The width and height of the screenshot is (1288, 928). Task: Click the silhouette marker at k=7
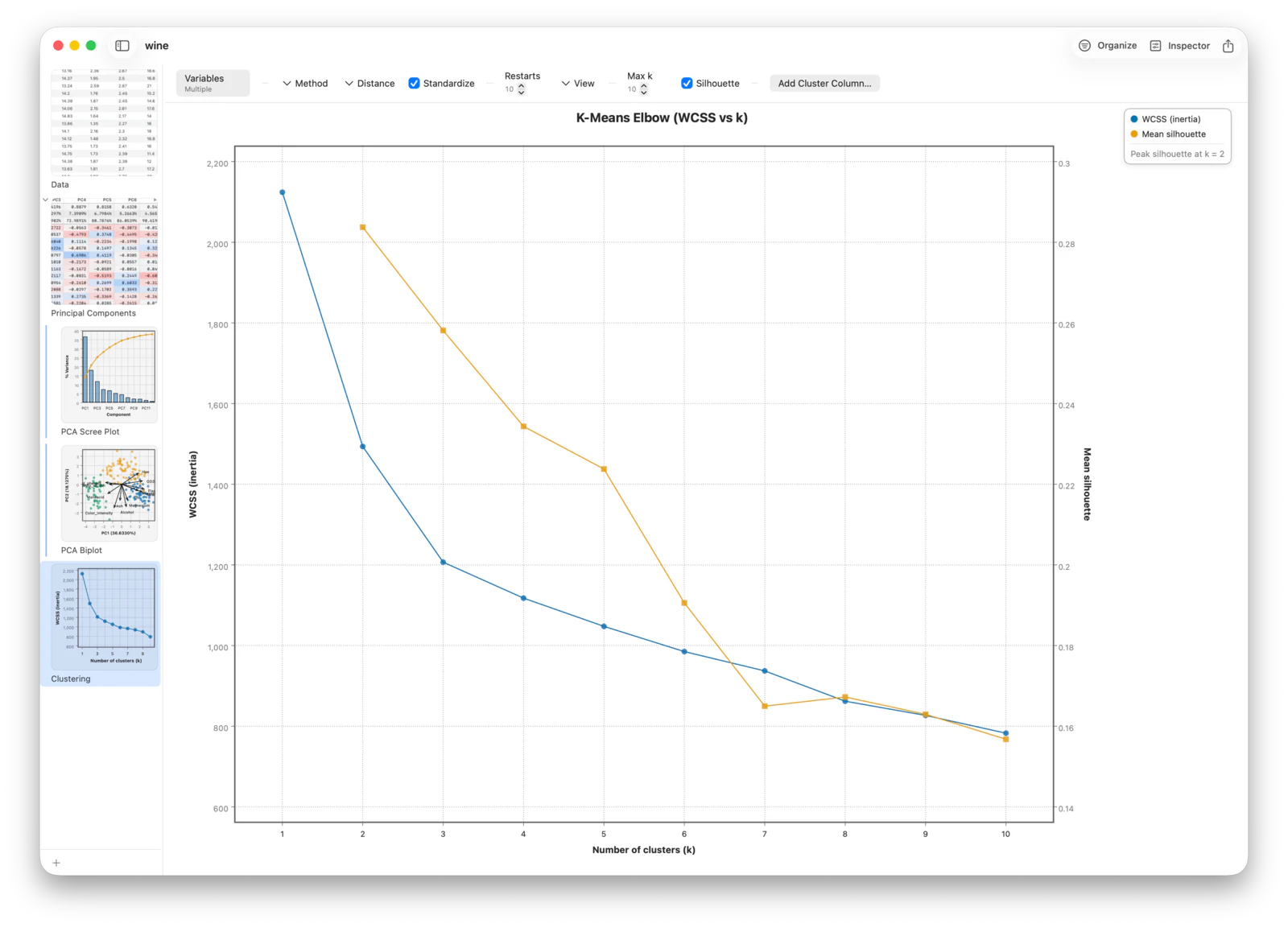tap(765, 707)
